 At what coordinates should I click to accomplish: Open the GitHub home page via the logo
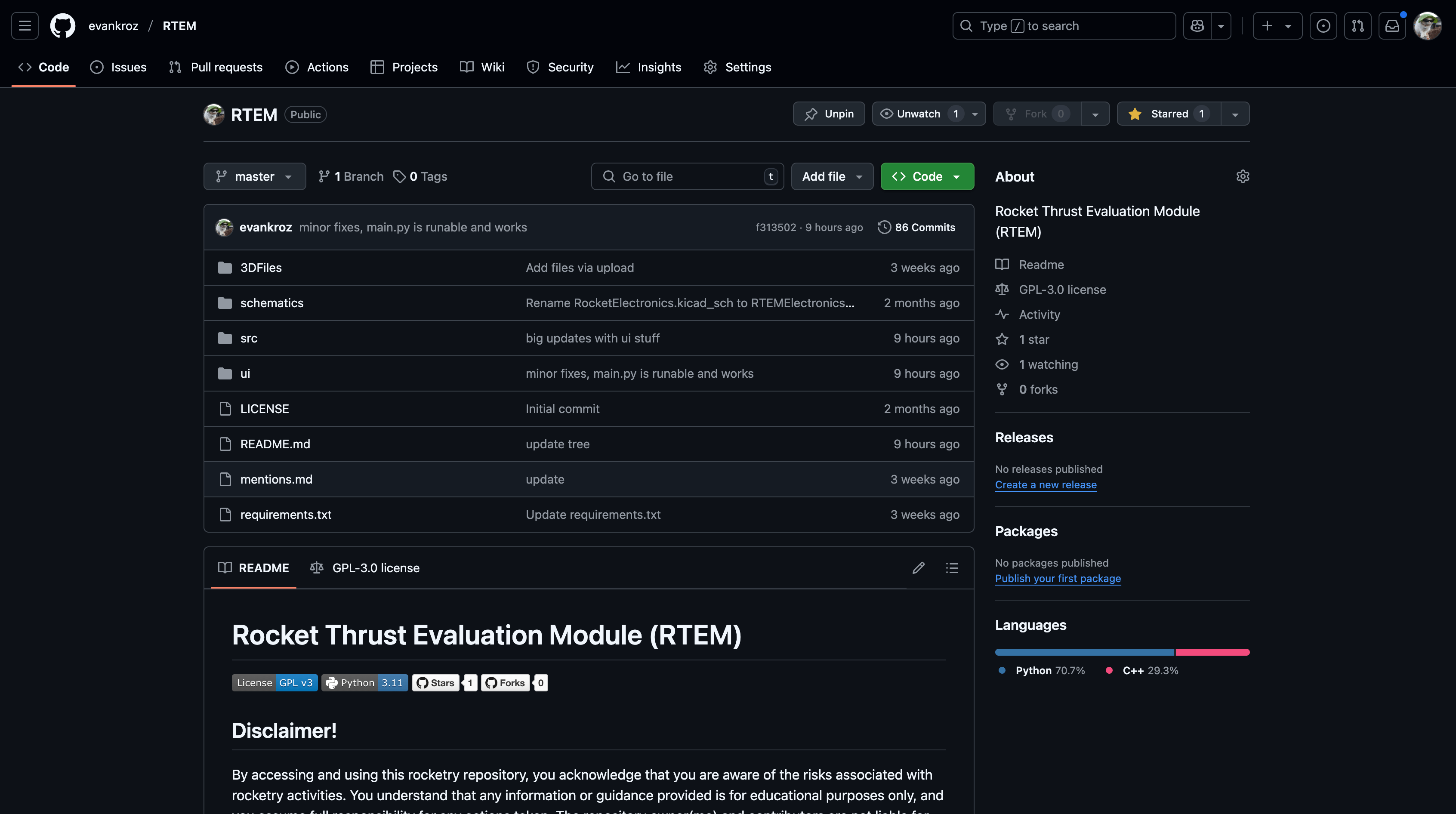point(62,25)
